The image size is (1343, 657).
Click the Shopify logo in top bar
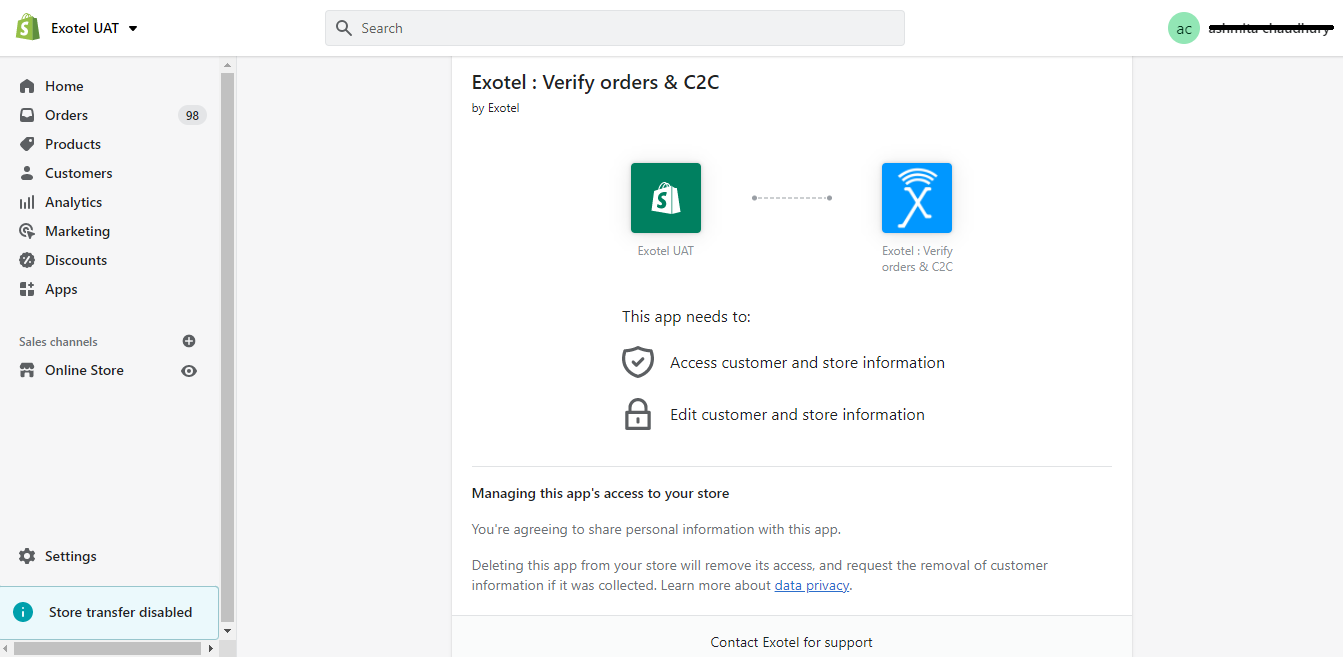pos(27,28)
